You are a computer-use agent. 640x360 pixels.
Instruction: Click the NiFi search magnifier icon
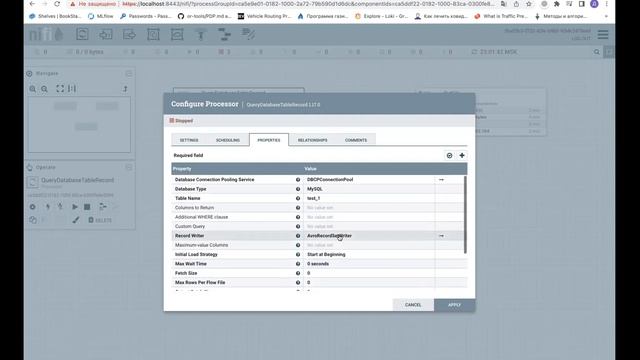[597, 52]
